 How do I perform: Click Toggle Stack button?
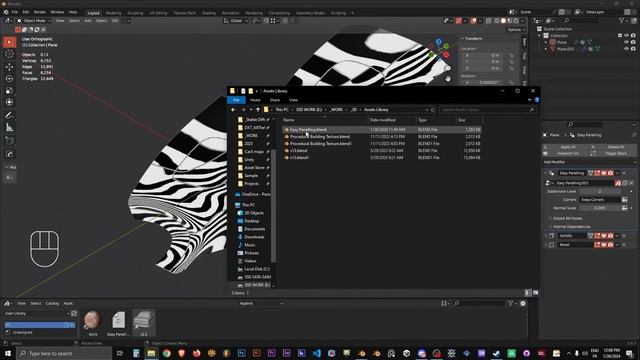pyautogui.click(x=616, y=153)
